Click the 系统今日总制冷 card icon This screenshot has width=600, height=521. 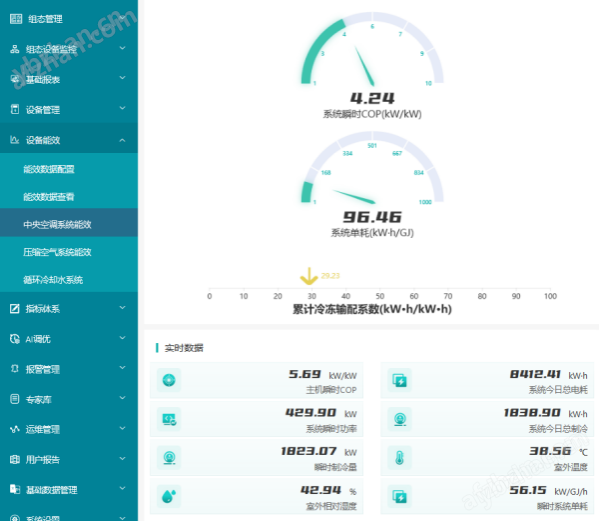click(400, 419)
